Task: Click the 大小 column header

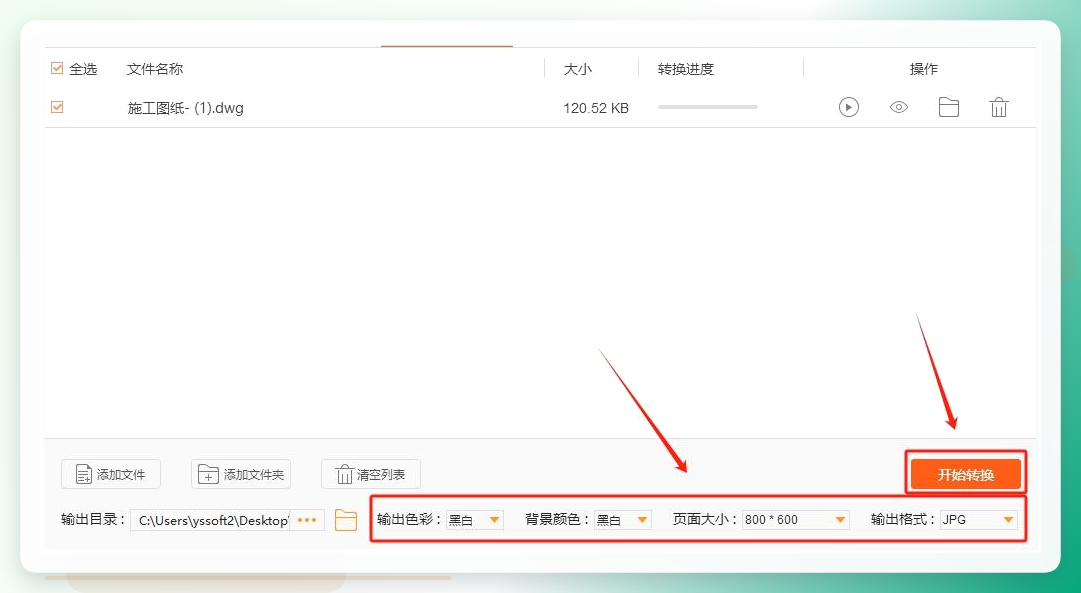Action: (x=578, y=69)
